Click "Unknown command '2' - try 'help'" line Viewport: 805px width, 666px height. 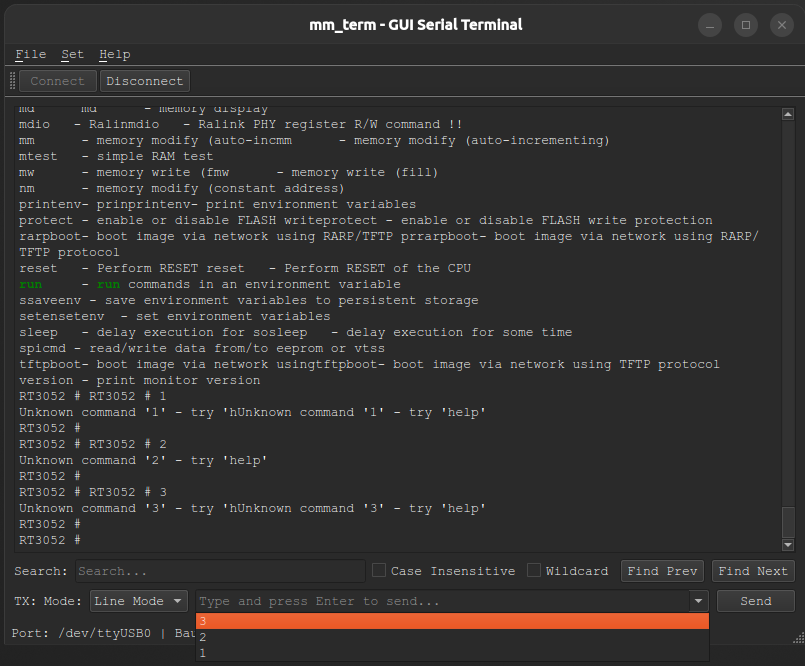(x=143, y=460)
